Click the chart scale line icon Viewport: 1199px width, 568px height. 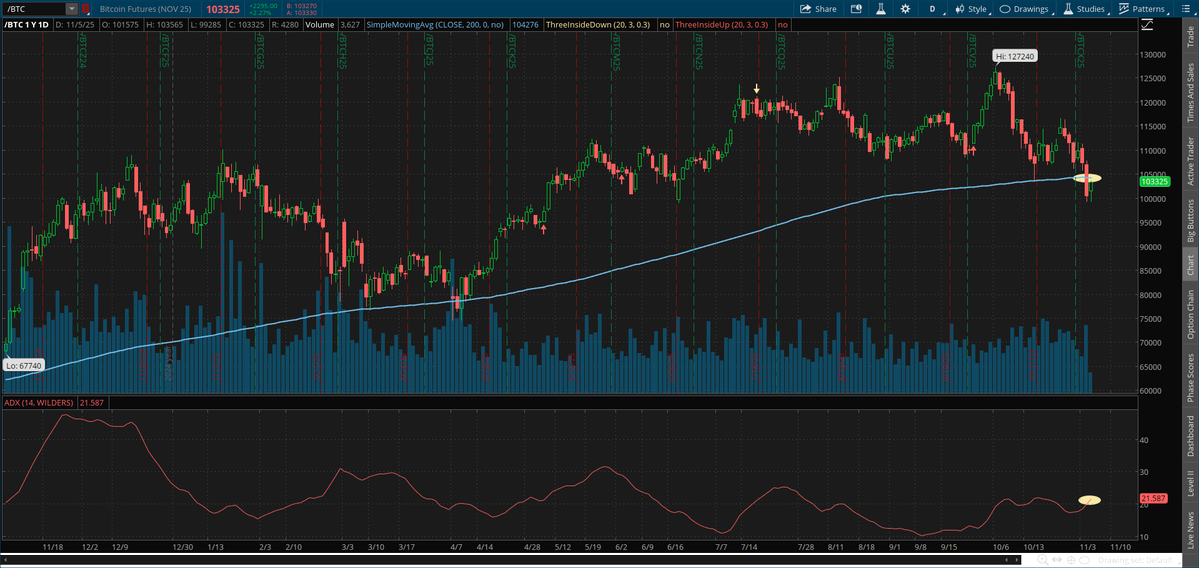(1146, 24)
